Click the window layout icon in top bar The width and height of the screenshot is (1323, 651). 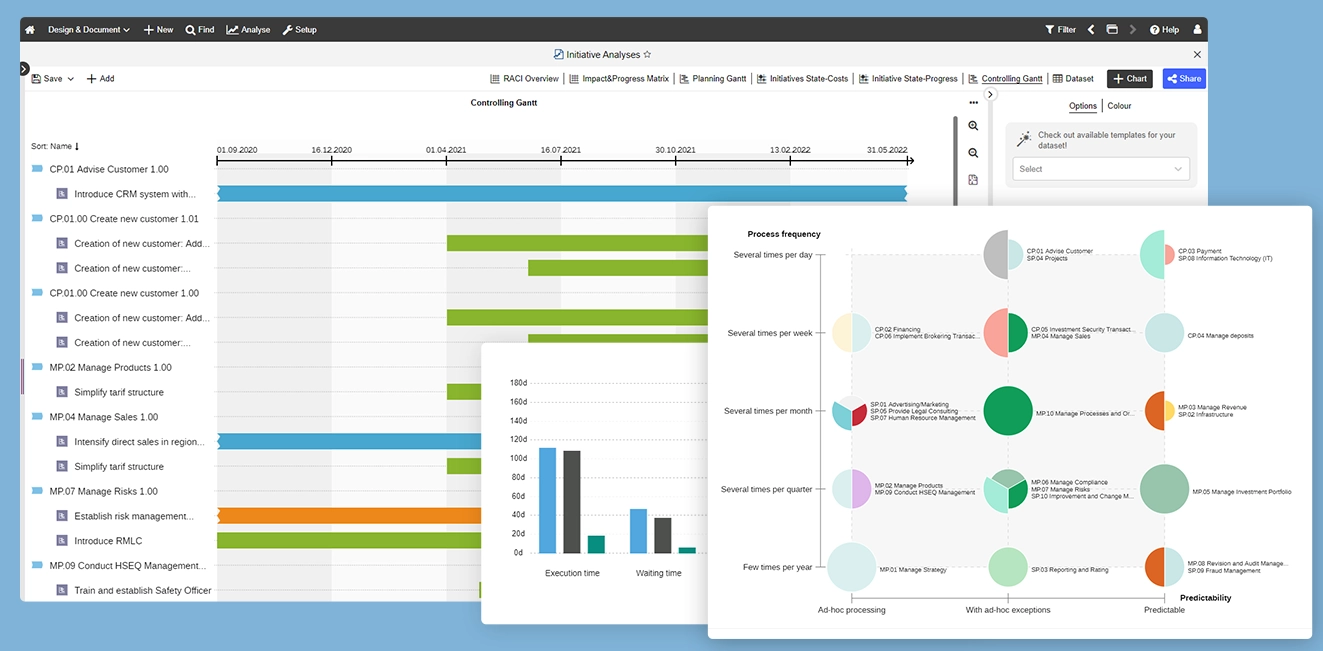(1112, 30)
